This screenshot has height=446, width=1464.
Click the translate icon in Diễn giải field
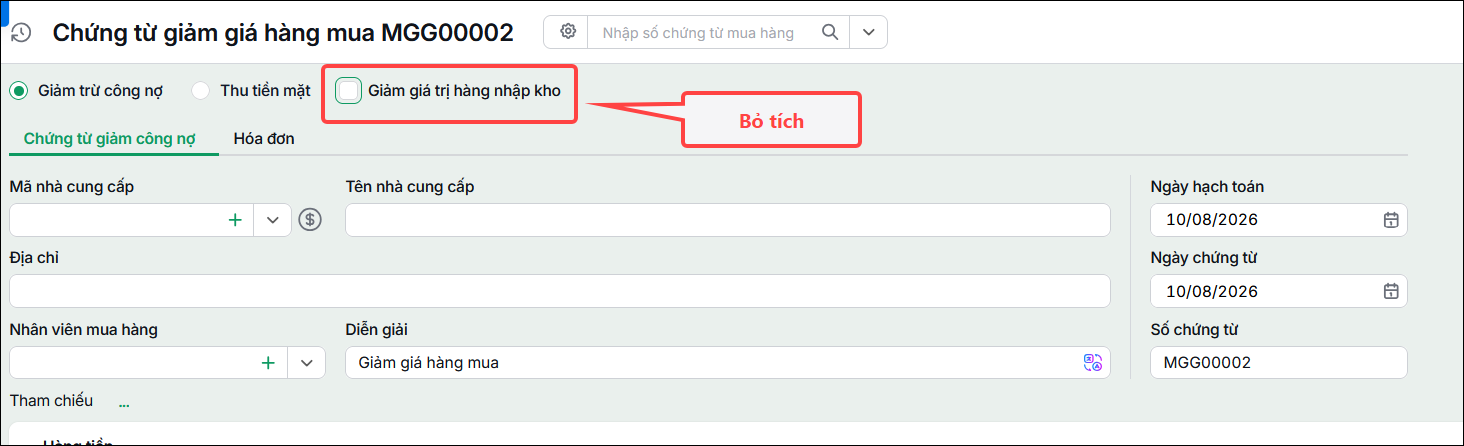click(1093, 363)
